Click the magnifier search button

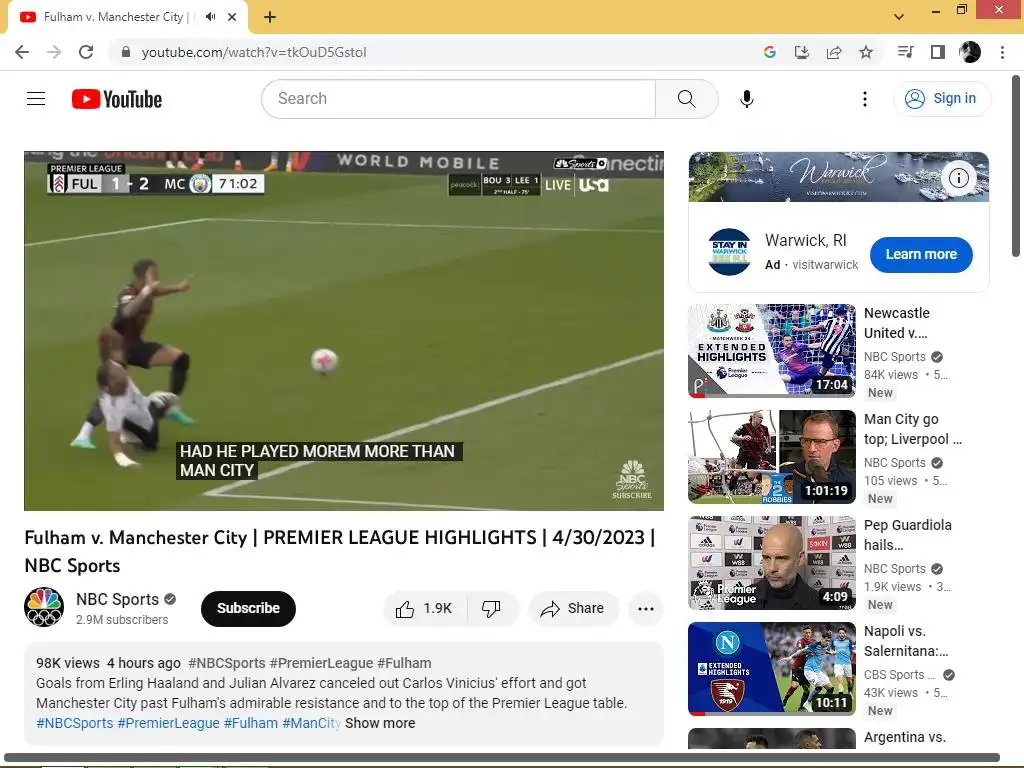(686, 99)
